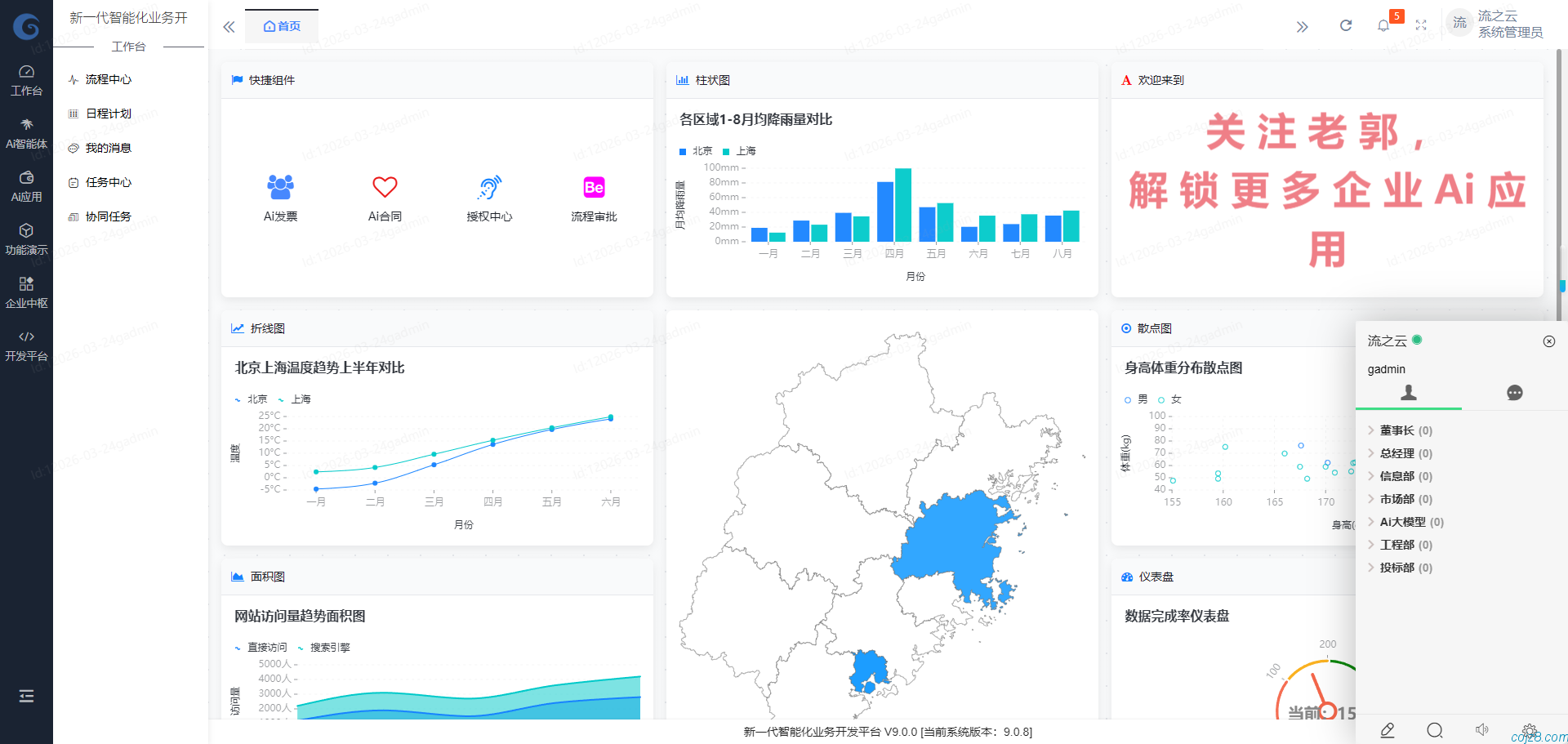1568x744 pixels.
Task: Open 任务中心 in the side menu
Action: (108, 182)
